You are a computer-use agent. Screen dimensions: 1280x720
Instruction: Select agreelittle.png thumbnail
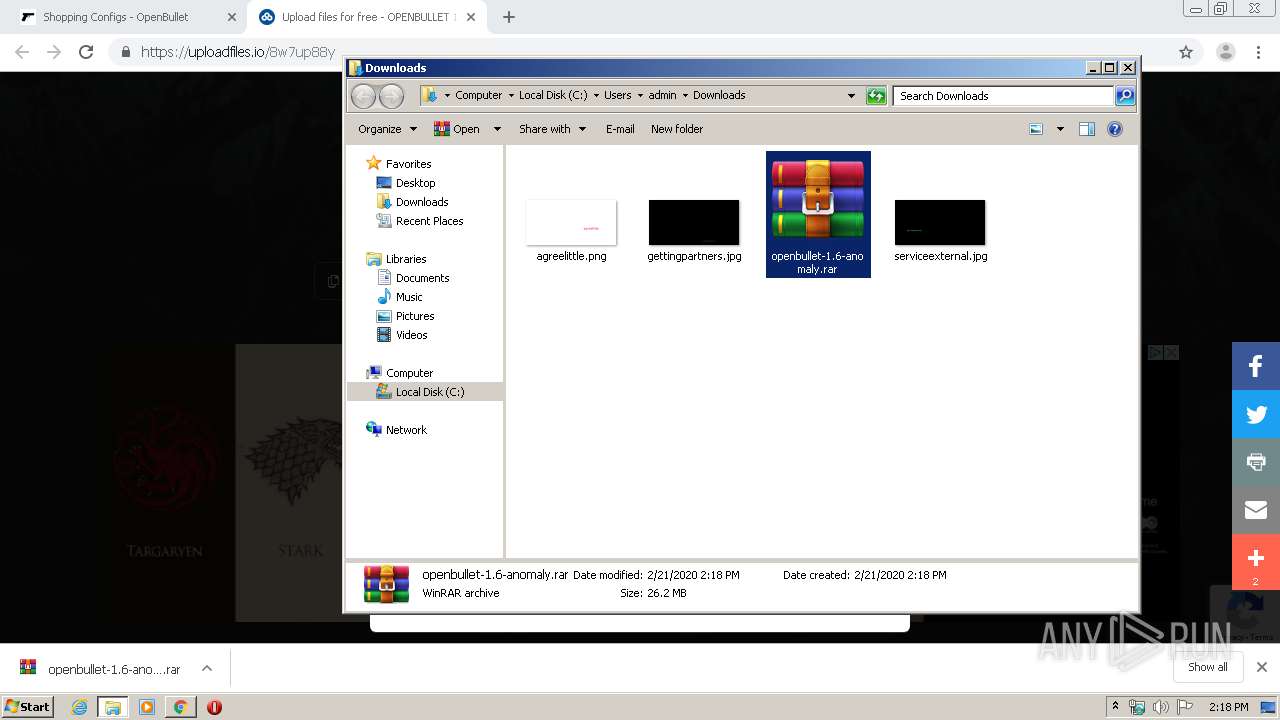571,222
